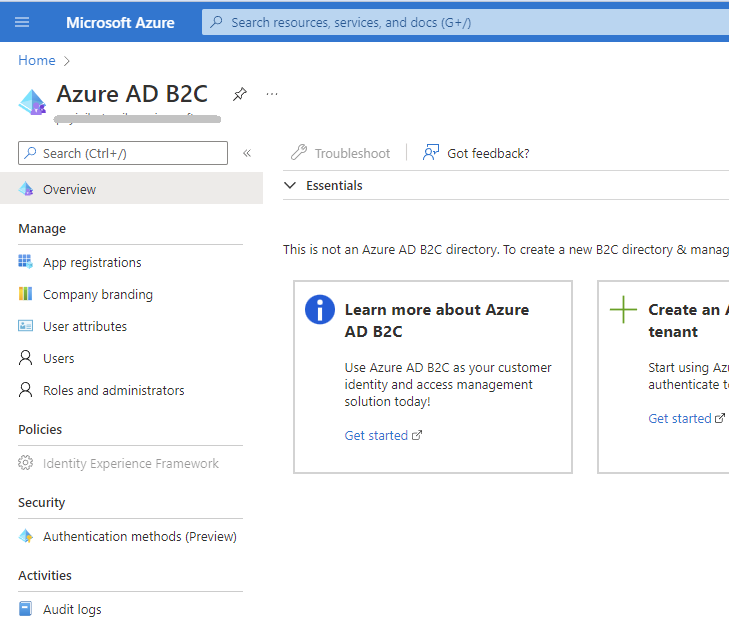The width and height of the screenshot is (729, 627).
Task: Click the Overview pyramid icon
Action: pos(26,188)
